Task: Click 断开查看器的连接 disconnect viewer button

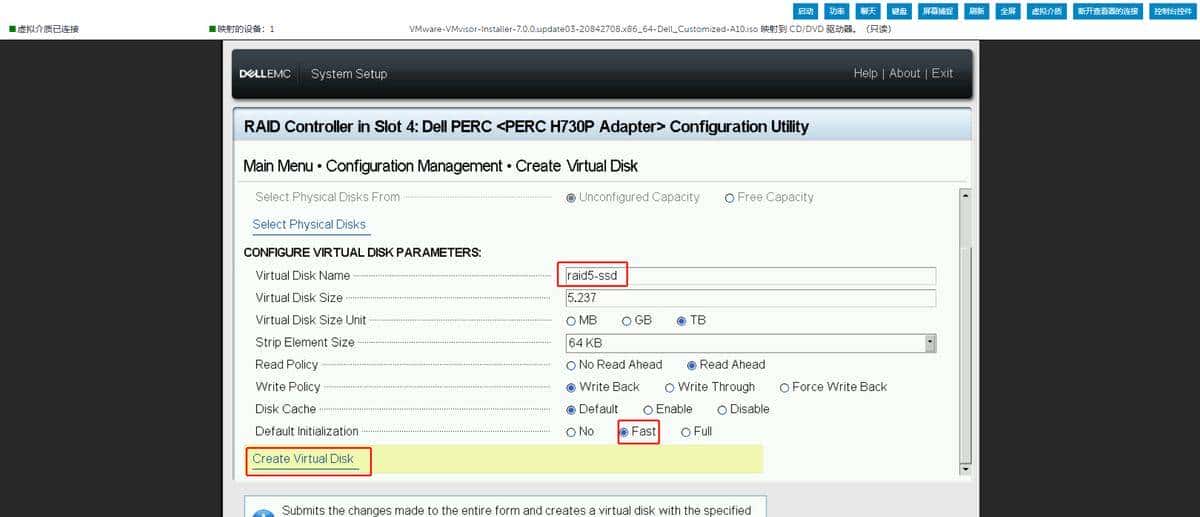Action: point(1107,11)
